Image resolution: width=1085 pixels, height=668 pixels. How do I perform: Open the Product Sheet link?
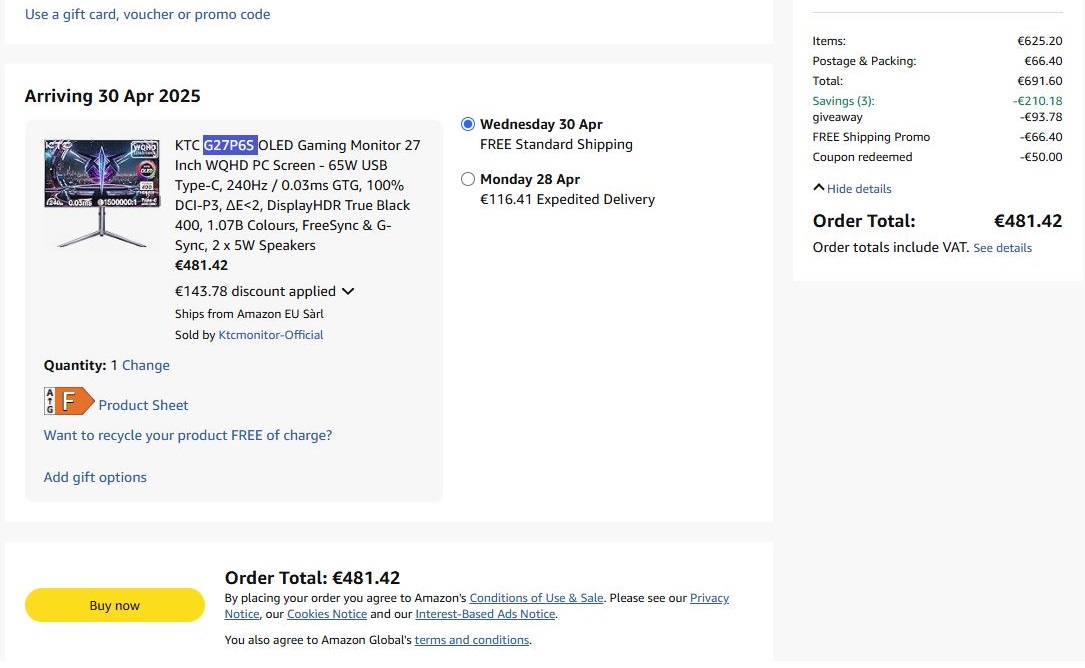click(143, 405)
